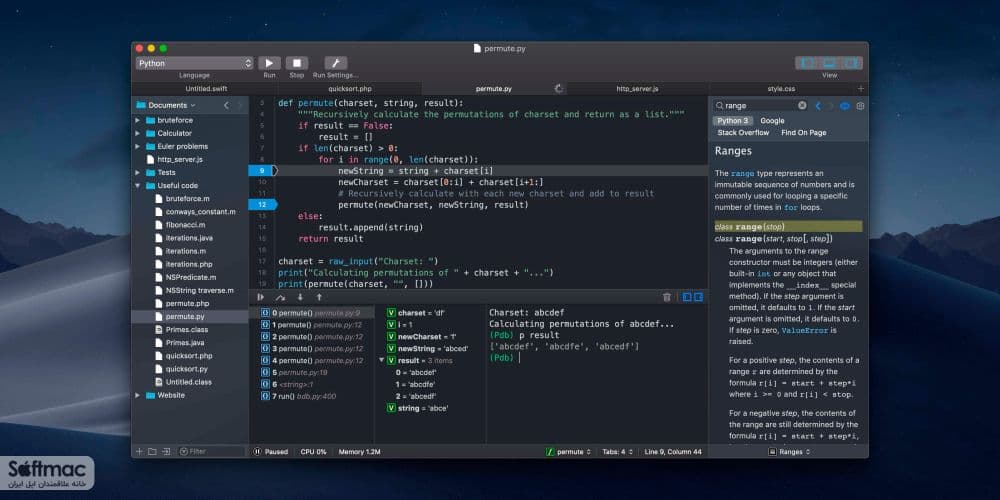Click Line 9, Column 44 status
The height and width of the screenshot is (500, 1000).
[673, 452]
